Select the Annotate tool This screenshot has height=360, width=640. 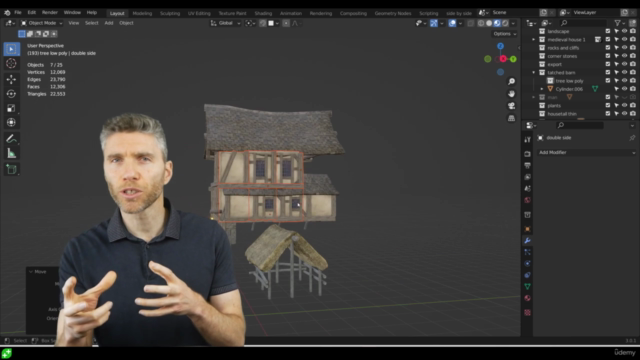tap(11, 139)
